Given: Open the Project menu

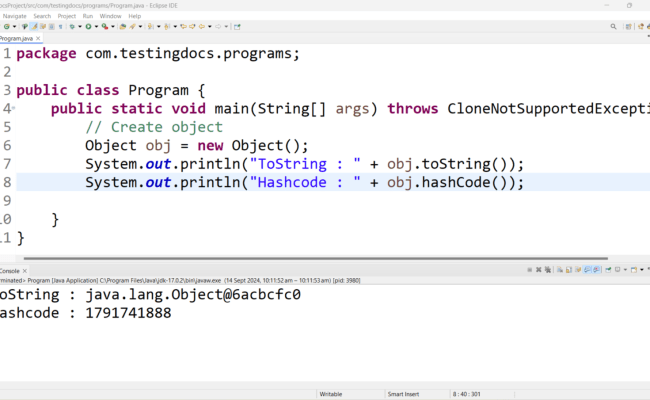Looking at the screenshot, I should 67,16.
